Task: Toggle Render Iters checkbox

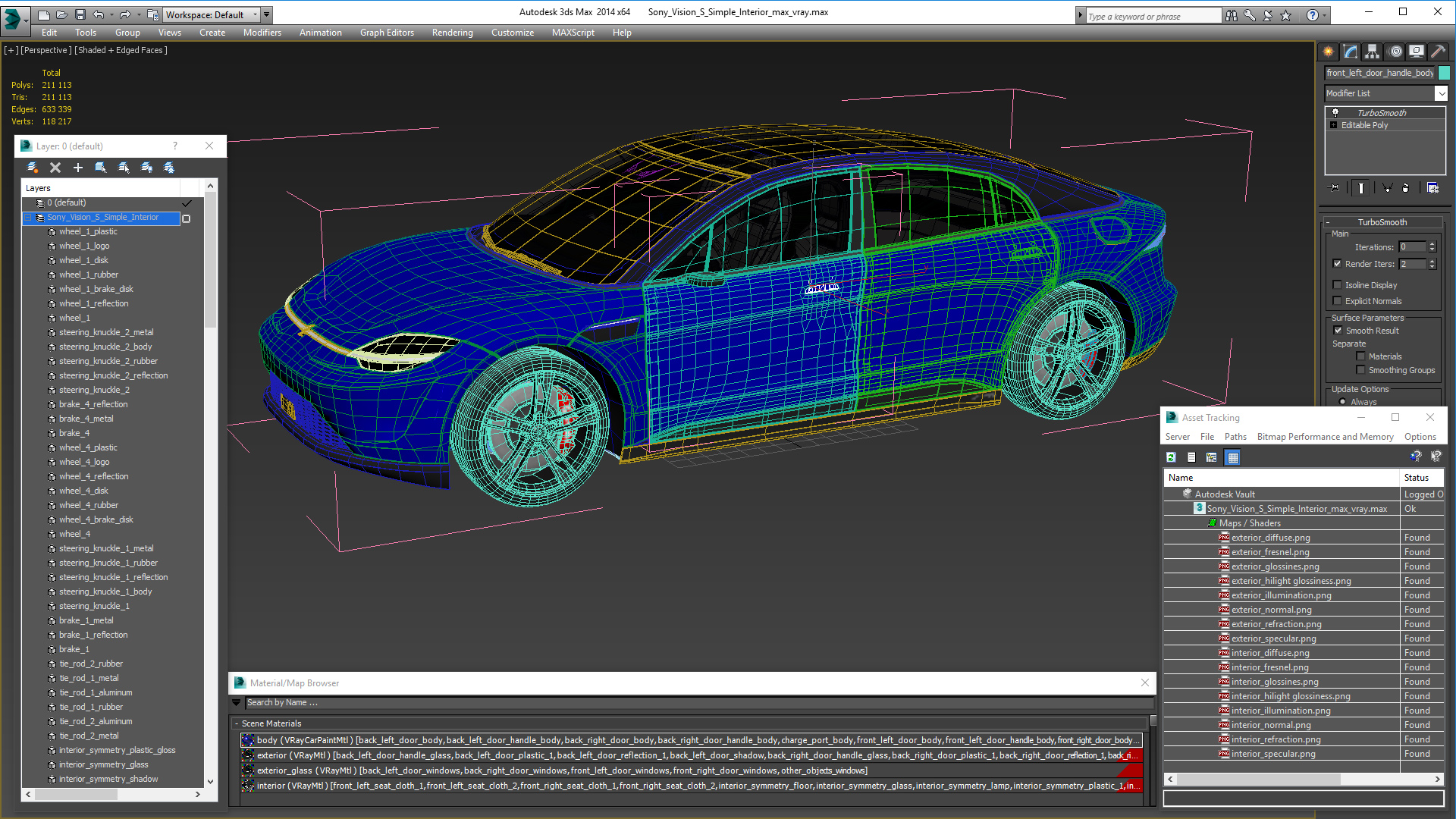Action: point(1338,264)
